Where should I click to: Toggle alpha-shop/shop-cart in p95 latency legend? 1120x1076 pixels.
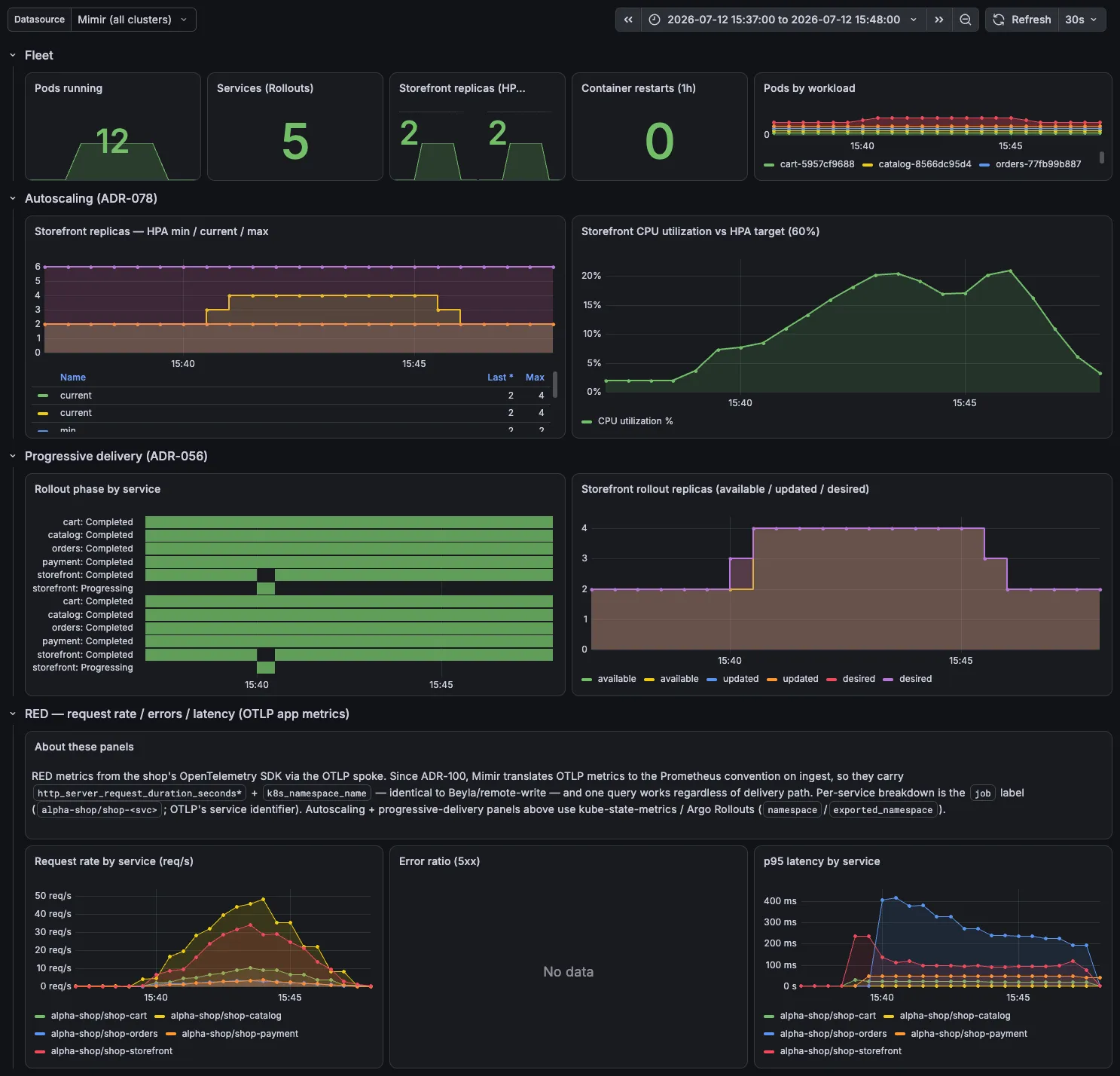(x=828, y=1016)
